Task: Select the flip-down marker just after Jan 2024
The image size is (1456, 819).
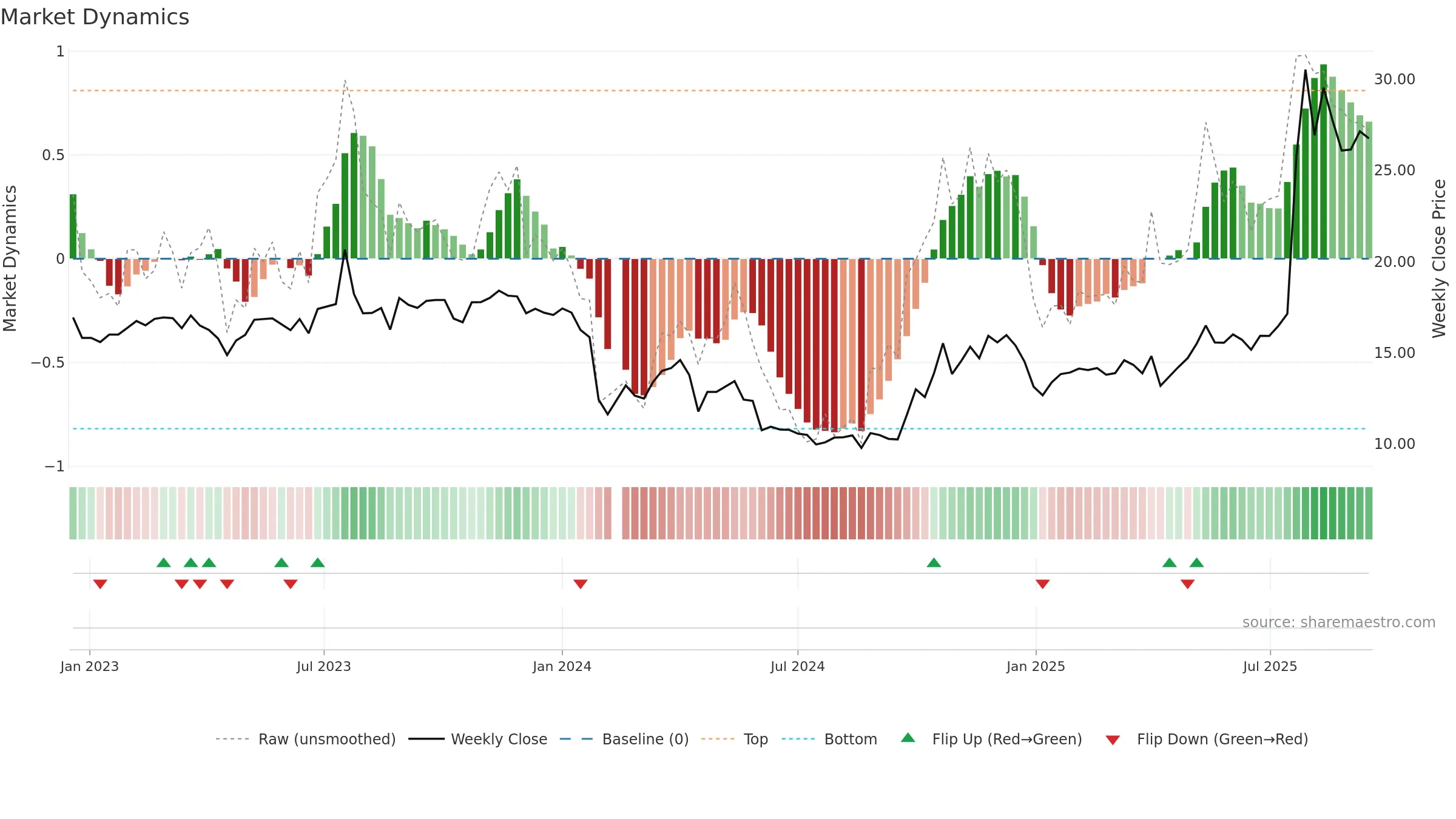Action: coord(581,584)
